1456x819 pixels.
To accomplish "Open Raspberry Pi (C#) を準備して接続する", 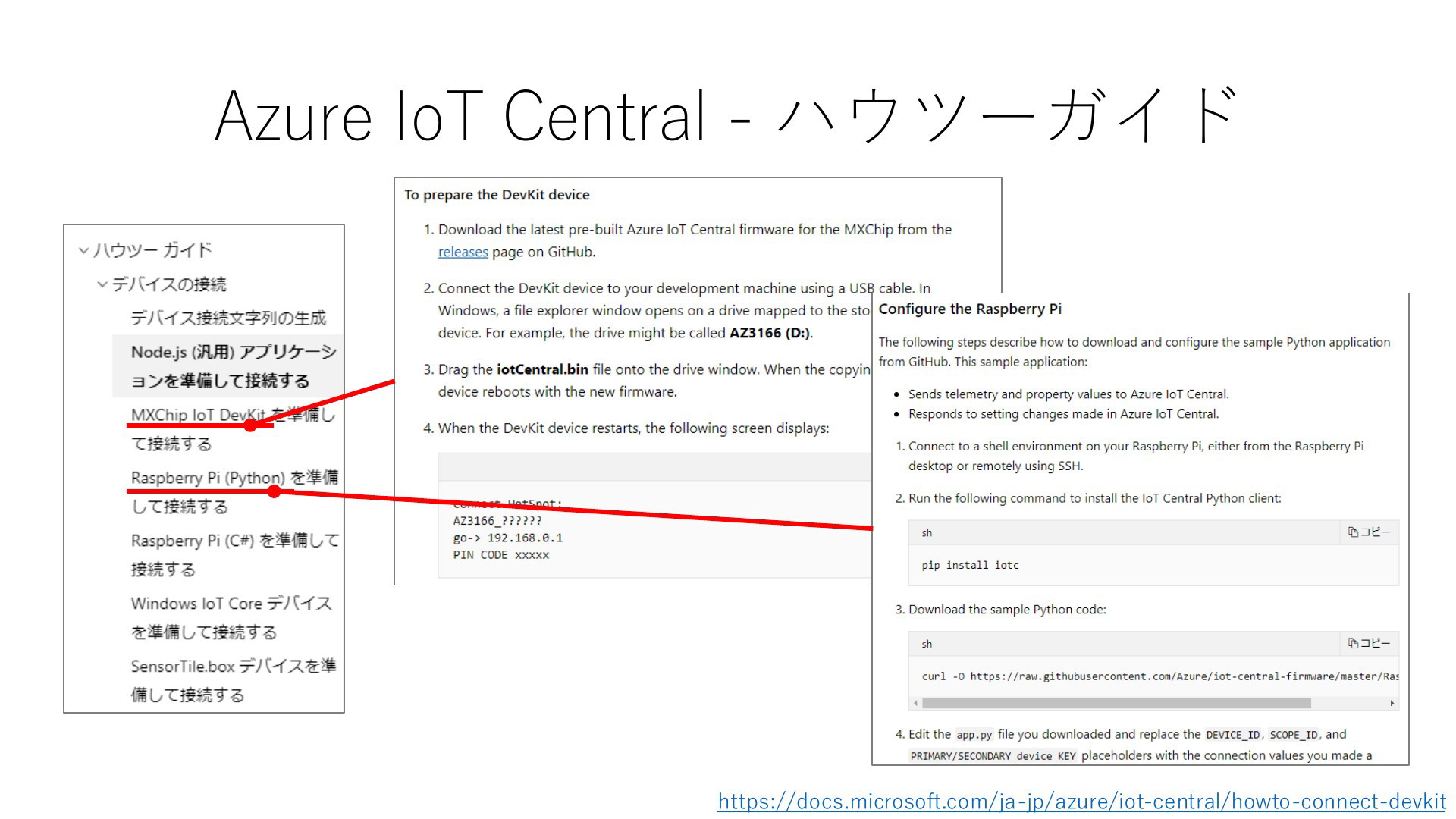I will (x=235, y=555).
